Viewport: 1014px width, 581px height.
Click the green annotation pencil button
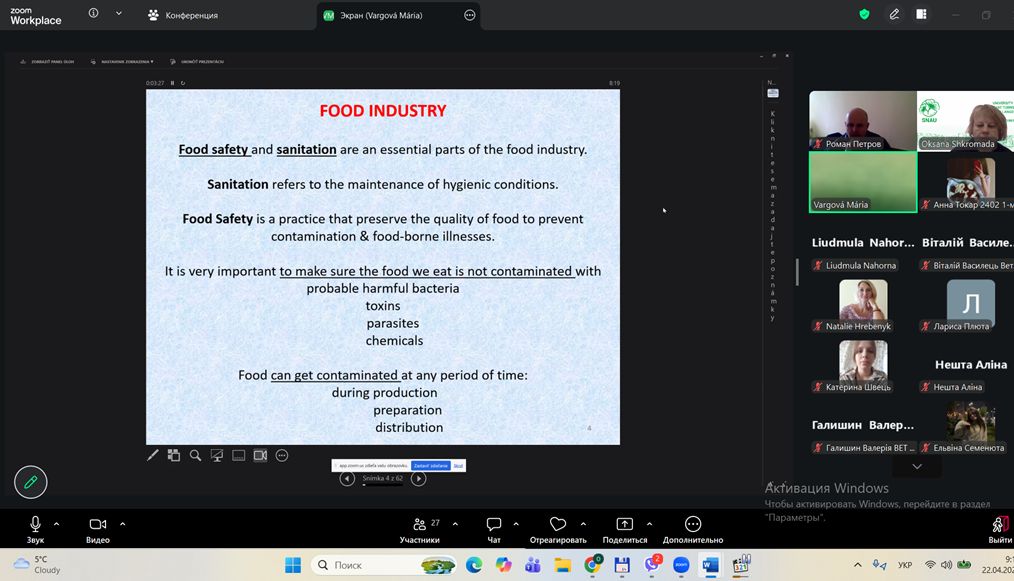(31, 482)
